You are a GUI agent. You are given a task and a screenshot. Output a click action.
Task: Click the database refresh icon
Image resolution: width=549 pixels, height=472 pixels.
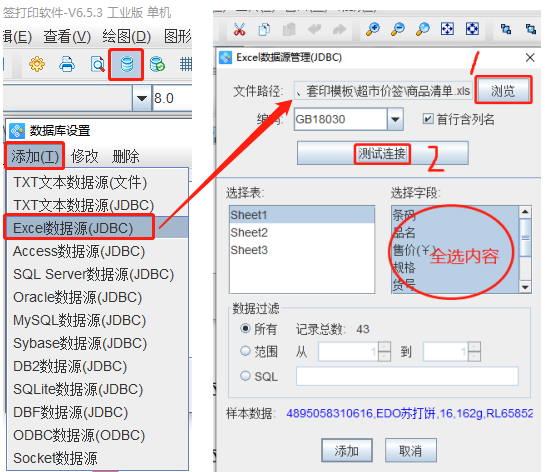pos(157,64)
